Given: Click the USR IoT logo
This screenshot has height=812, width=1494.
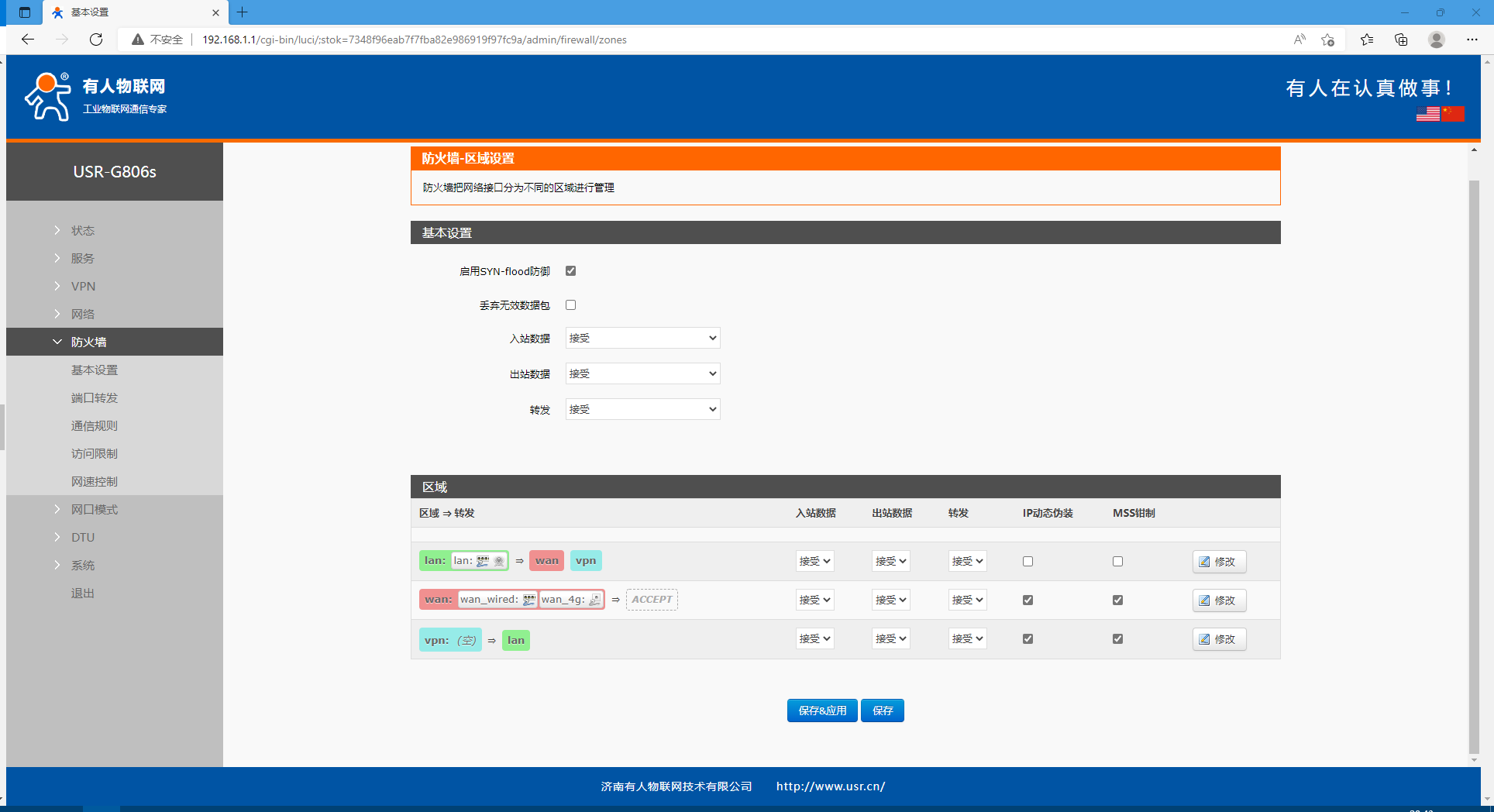Looking at the screenshot, I should pyautogui.click(x=96, y=97).
